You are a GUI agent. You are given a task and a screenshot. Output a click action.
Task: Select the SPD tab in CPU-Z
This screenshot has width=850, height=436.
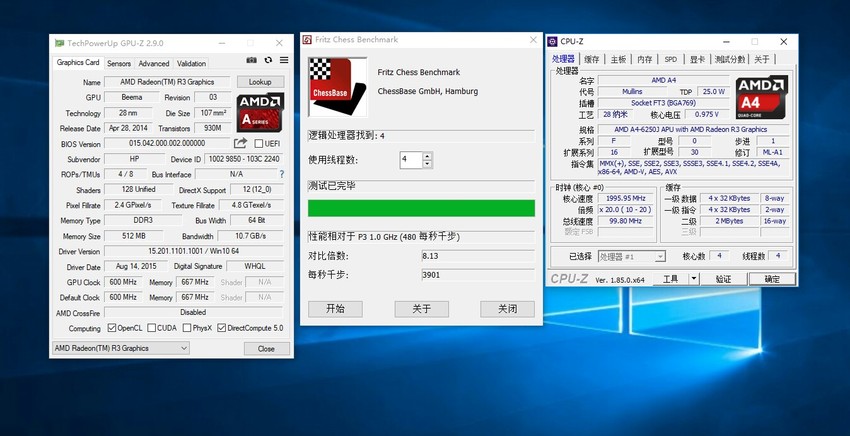tap(671, 59)
